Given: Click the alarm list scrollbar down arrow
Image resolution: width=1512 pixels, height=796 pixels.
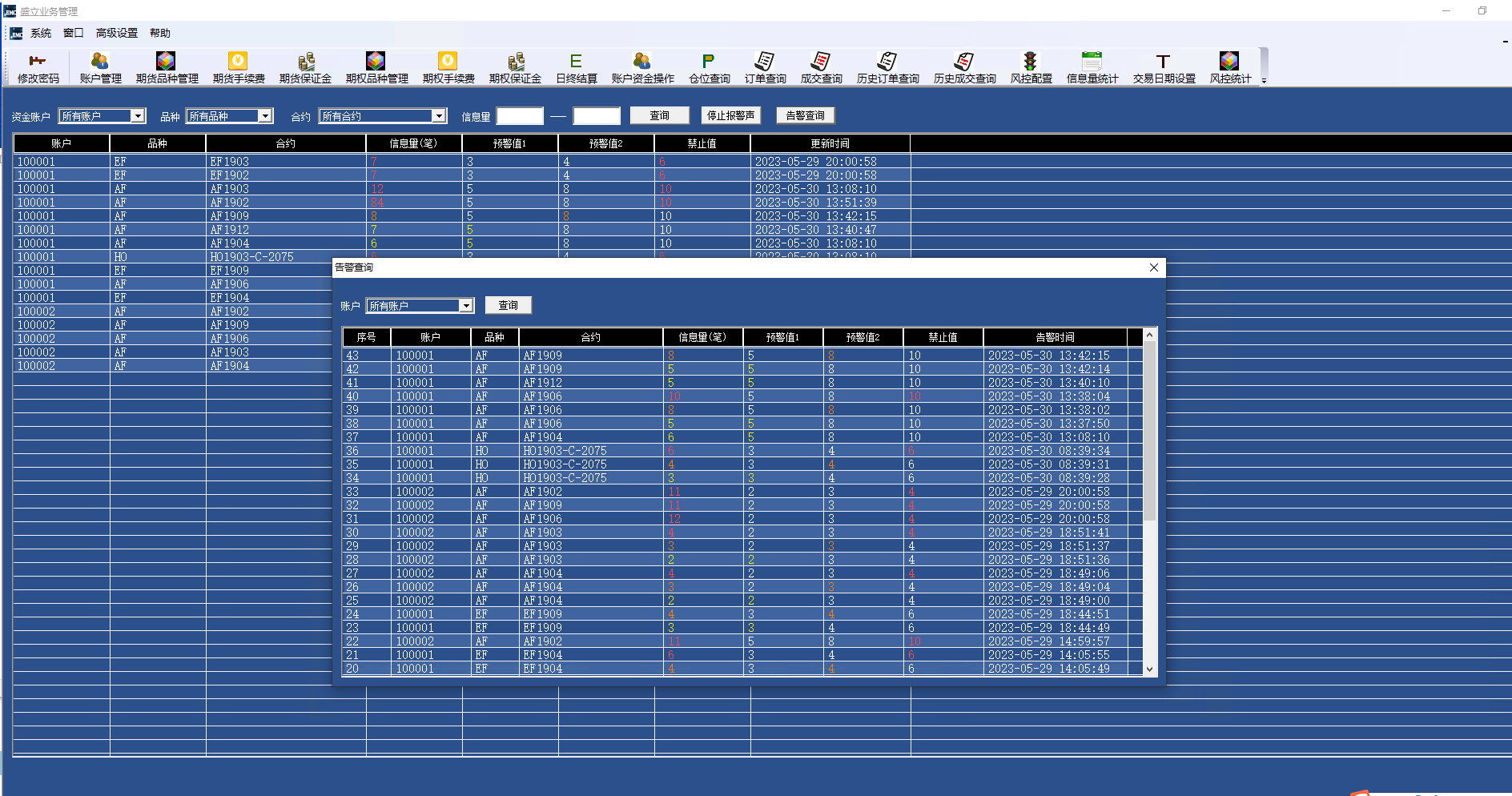Looking at the screenshot, I should tap(1149, 669).
